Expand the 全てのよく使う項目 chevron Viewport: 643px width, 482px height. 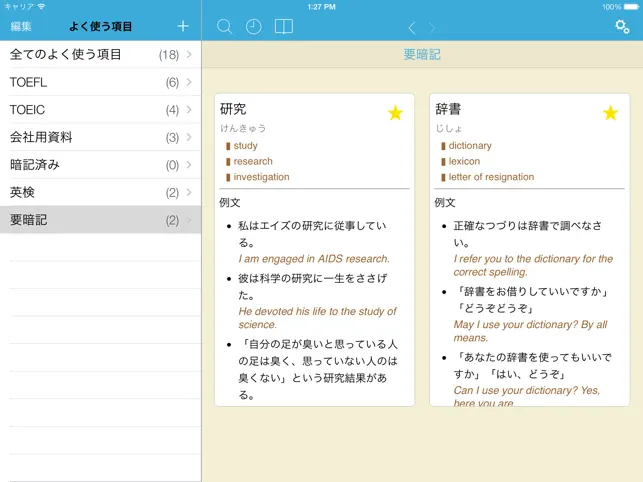(189, 54)
